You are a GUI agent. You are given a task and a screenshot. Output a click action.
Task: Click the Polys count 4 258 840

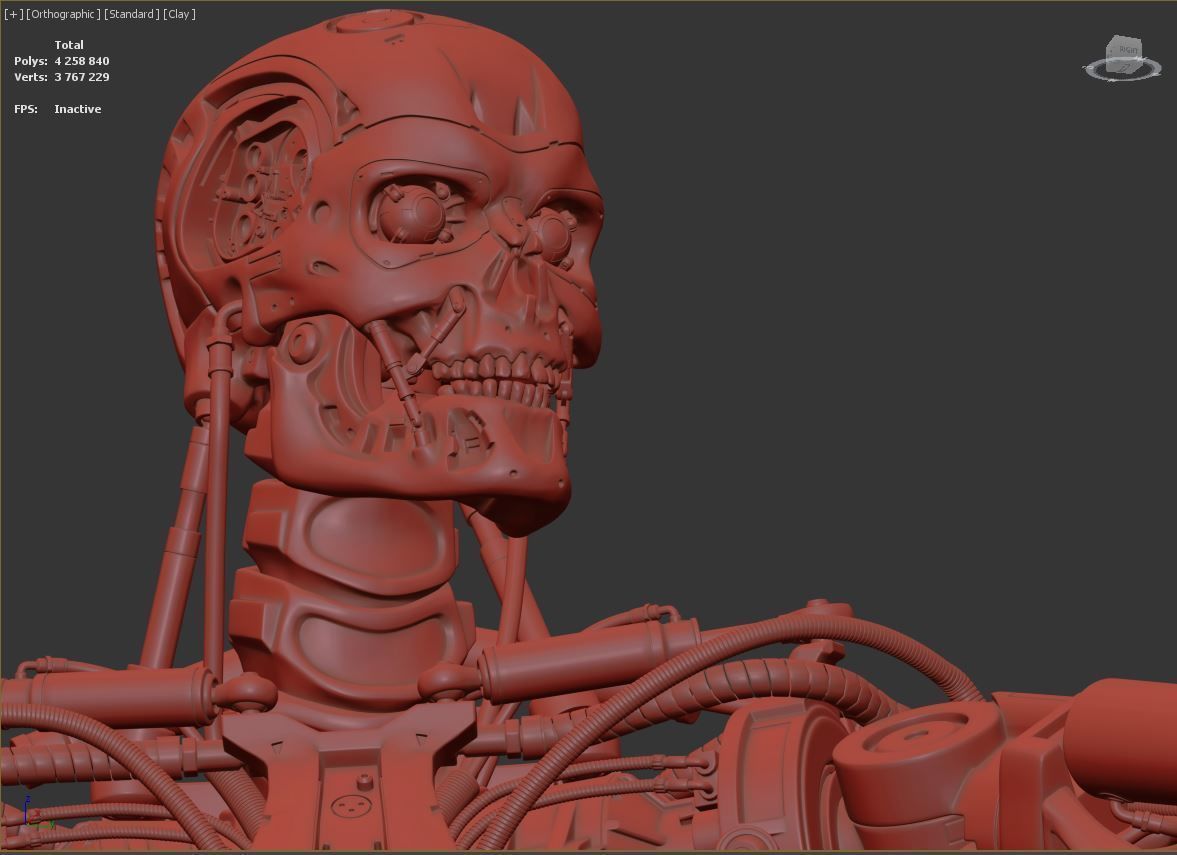point(82,61)
